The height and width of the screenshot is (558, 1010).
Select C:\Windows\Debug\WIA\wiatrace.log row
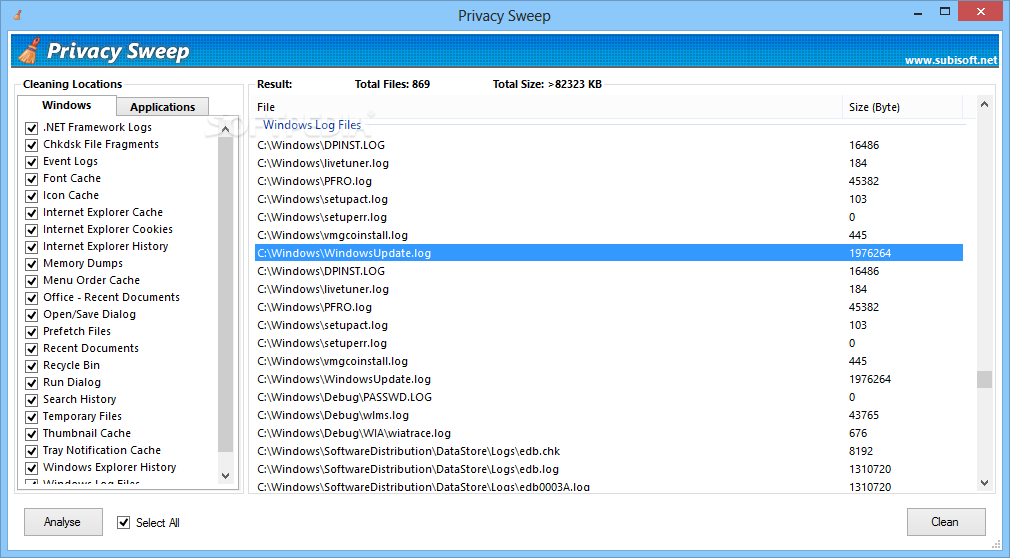pos(609,433)
